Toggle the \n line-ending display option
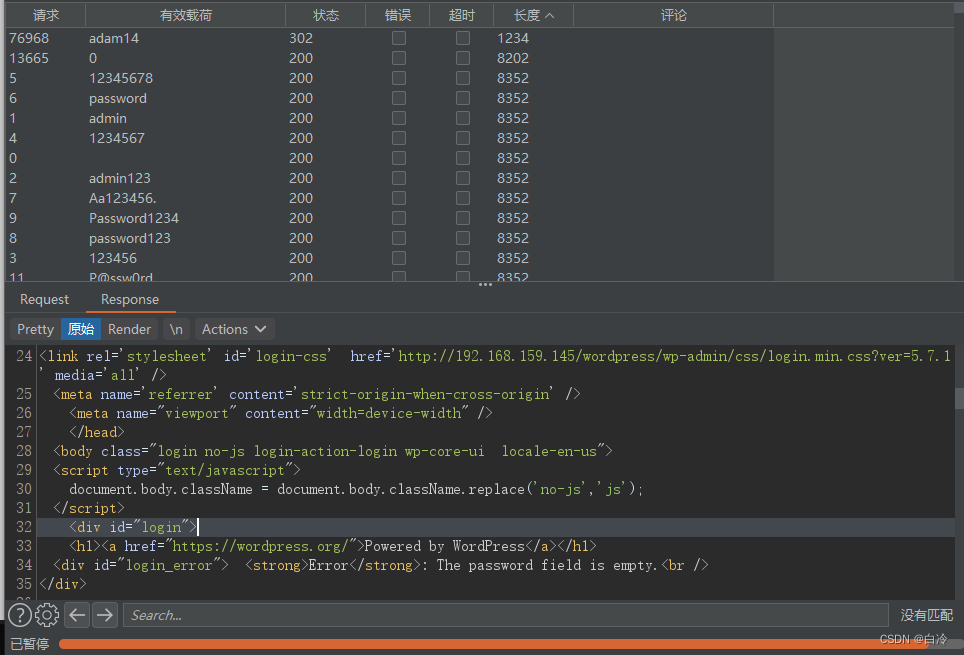 (175, 329)
